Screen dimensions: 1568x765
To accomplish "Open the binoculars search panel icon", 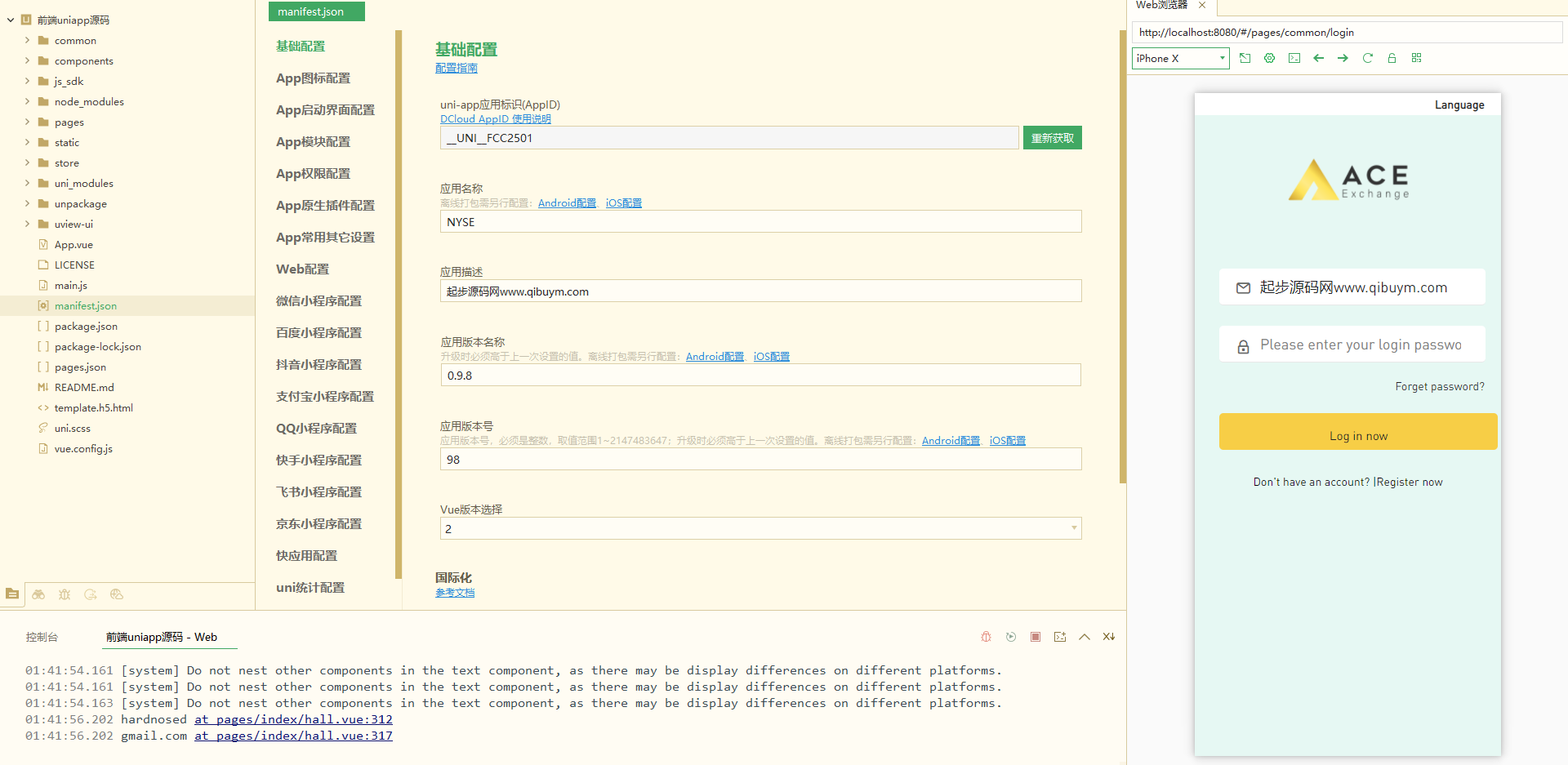I will tap(38, 594).
